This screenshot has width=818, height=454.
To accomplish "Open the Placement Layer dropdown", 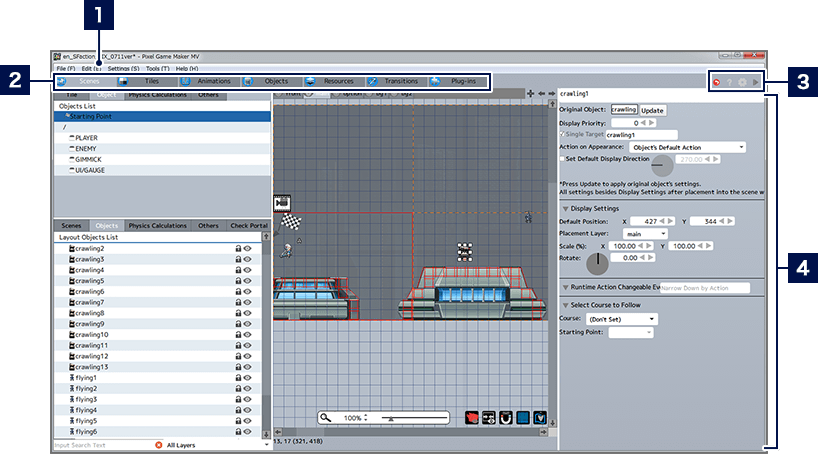I will click(x=645, y=234).
